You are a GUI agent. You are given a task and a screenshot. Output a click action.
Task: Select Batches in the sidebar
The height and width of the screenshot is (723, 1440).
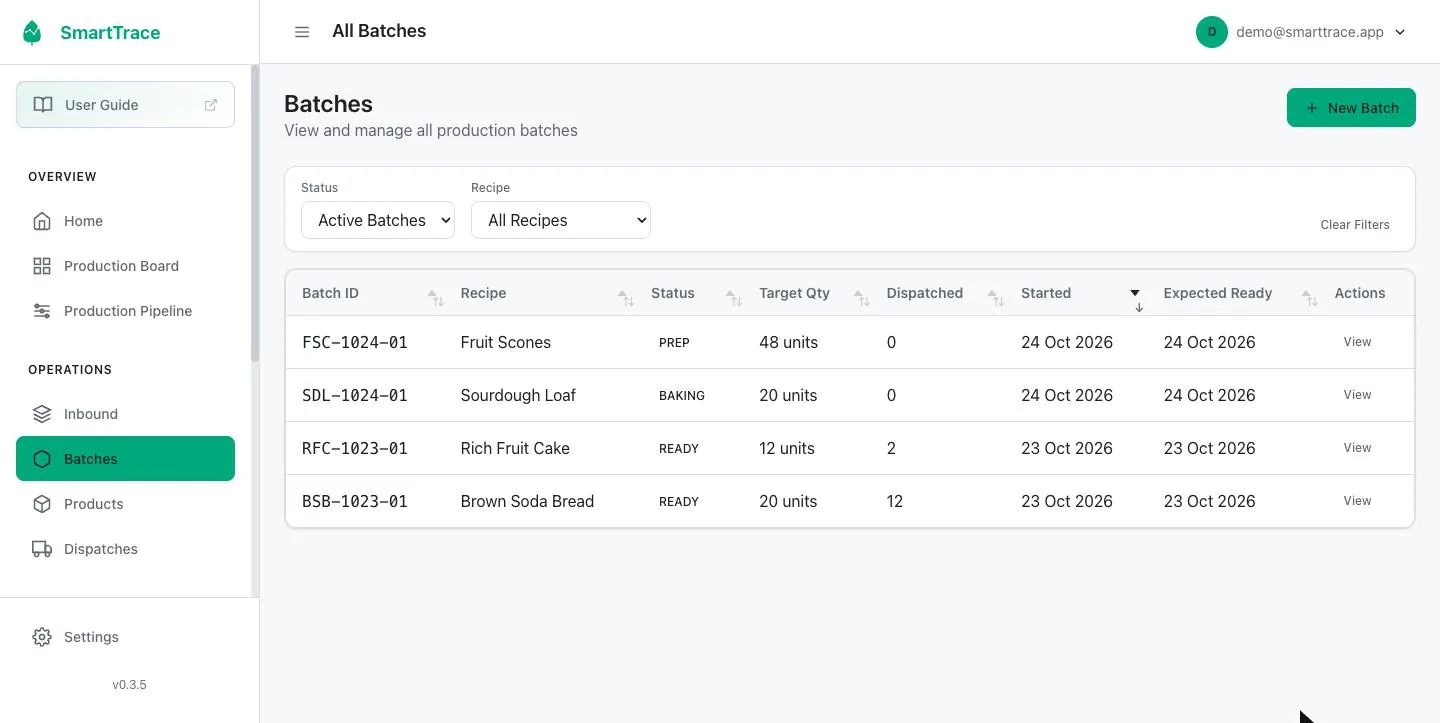point(125,459)
